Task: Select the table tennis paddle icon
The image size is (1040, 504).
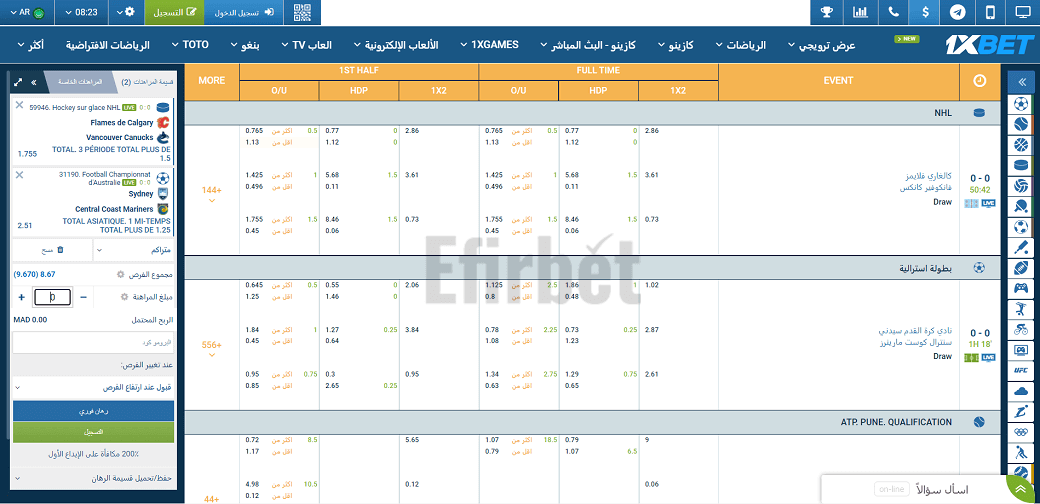Action: [1021, 206]
